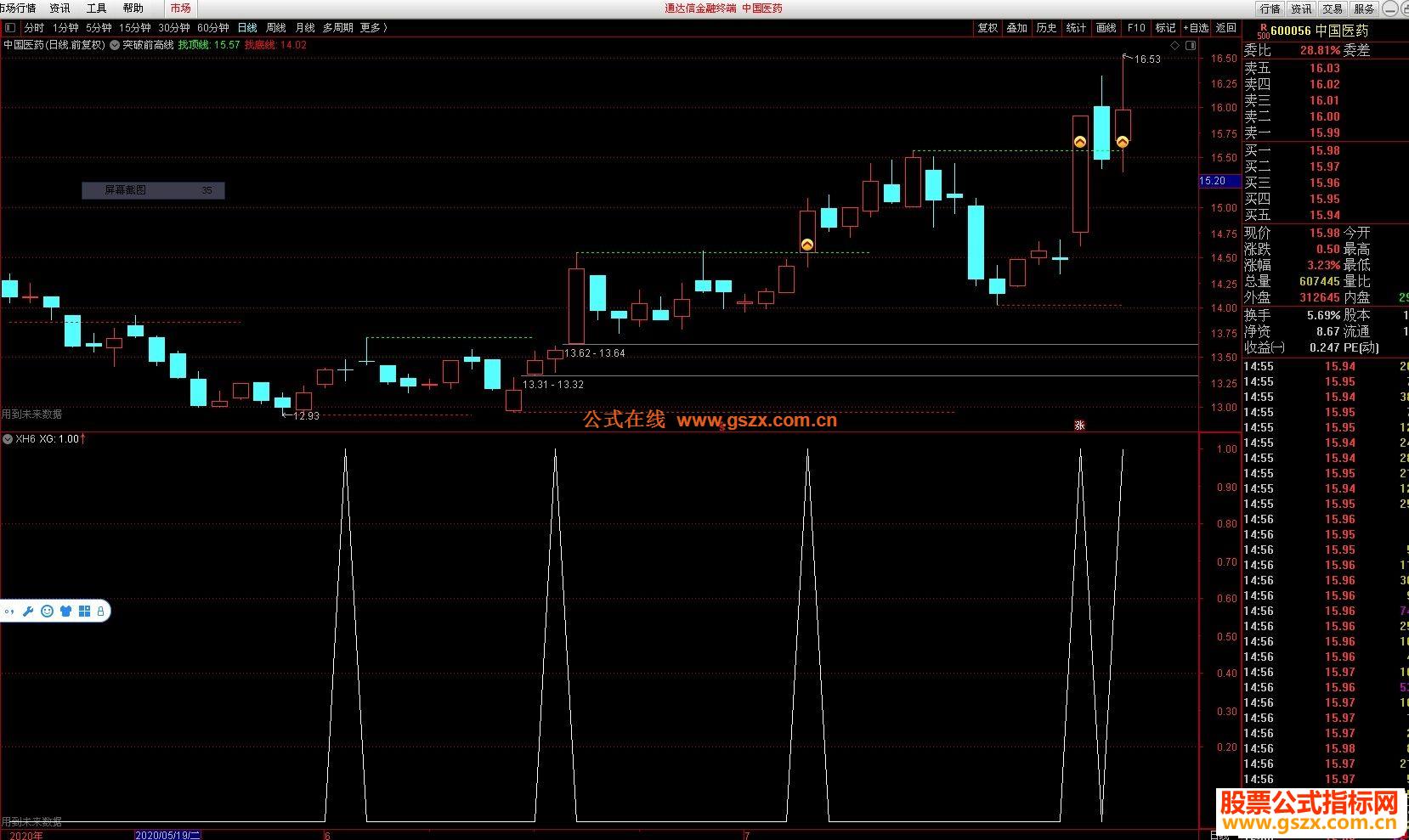Viewport: 1409px width, 840px height.
Task: Click the 历史 toolbar button
Action: tap(1047, 28)
